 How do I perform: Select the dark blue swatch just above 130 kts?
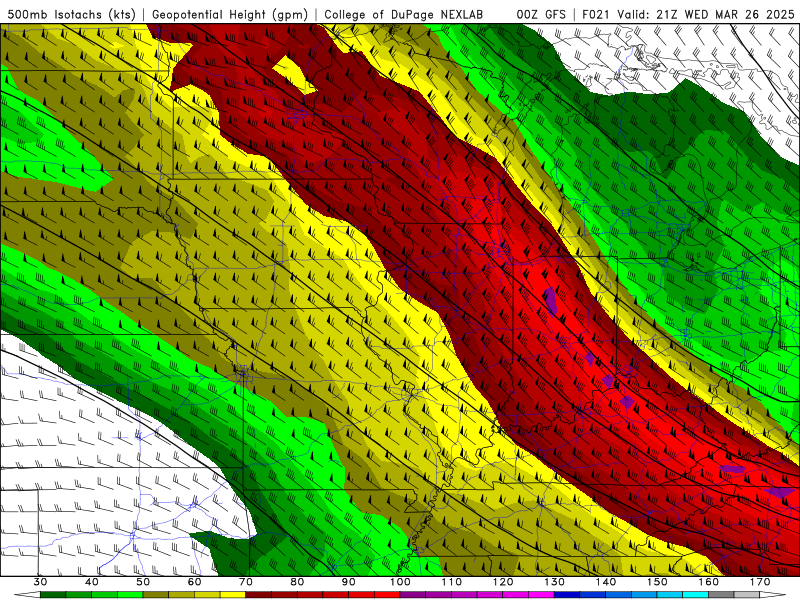click(x=567, y=595)
